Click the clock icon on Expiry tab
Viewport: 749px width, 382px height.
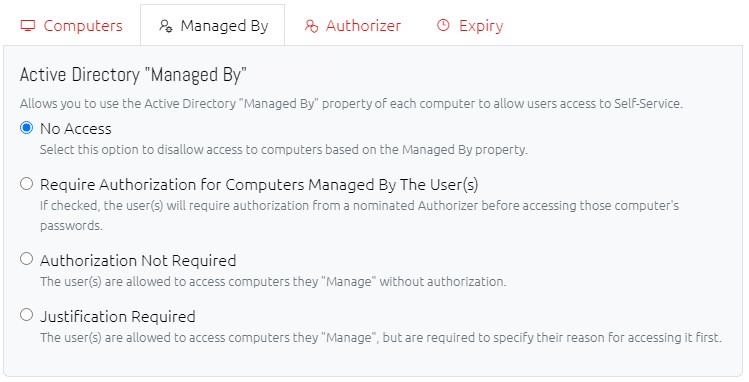click(x=443, y=25)
